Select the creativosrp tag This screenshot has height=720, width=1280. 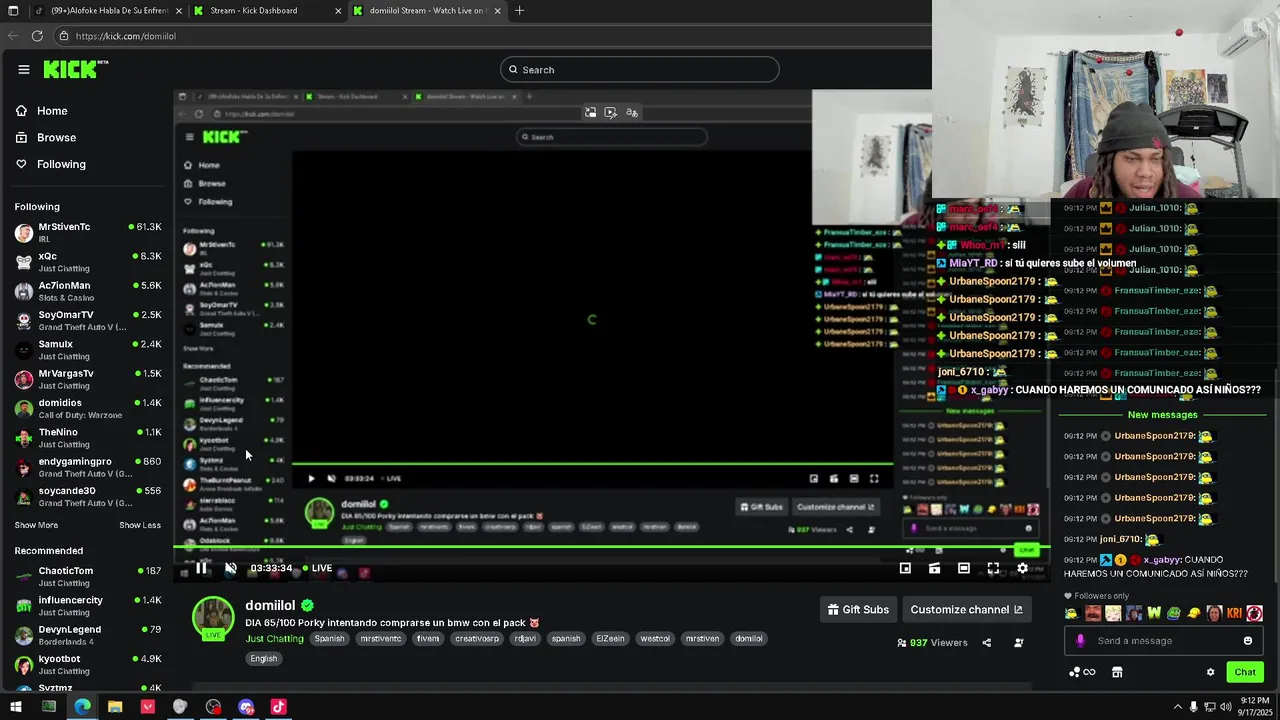(477, 638)
